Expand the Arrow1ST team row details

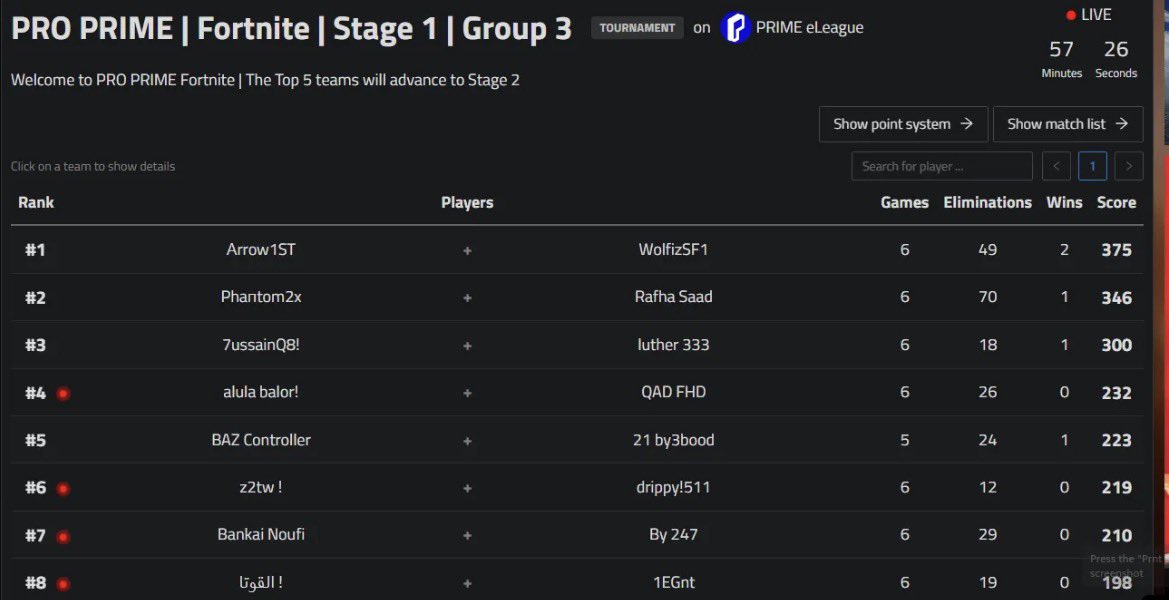[577, 250]
